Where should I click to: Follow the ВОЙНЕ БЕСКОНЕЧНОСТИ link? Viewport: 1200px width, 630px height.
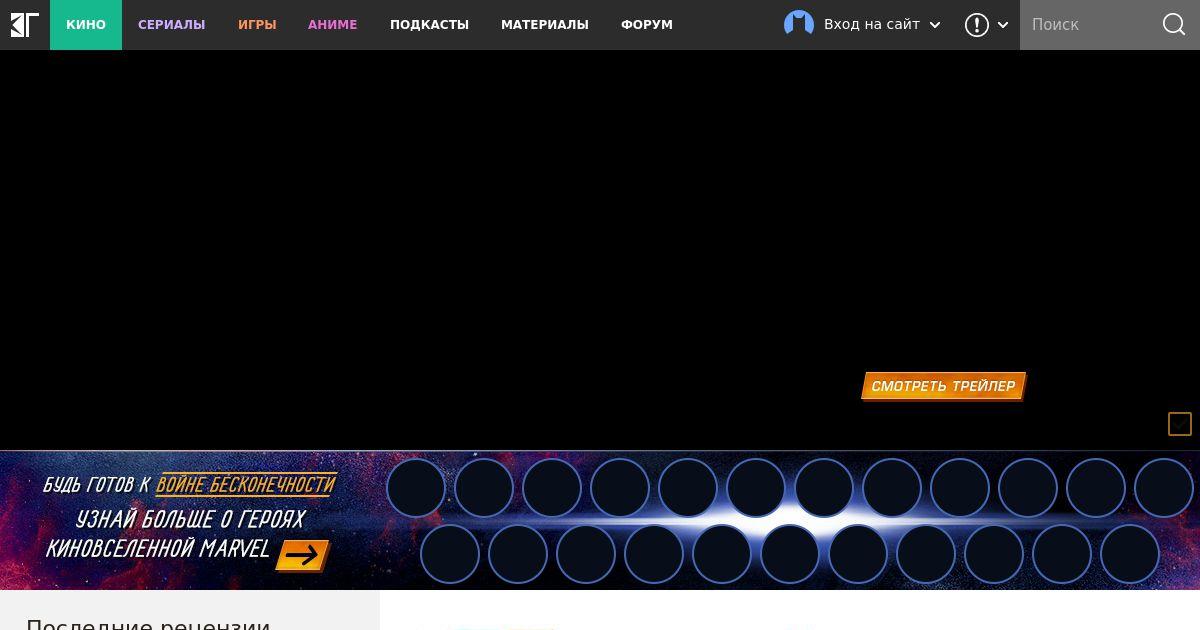point(245,485)
